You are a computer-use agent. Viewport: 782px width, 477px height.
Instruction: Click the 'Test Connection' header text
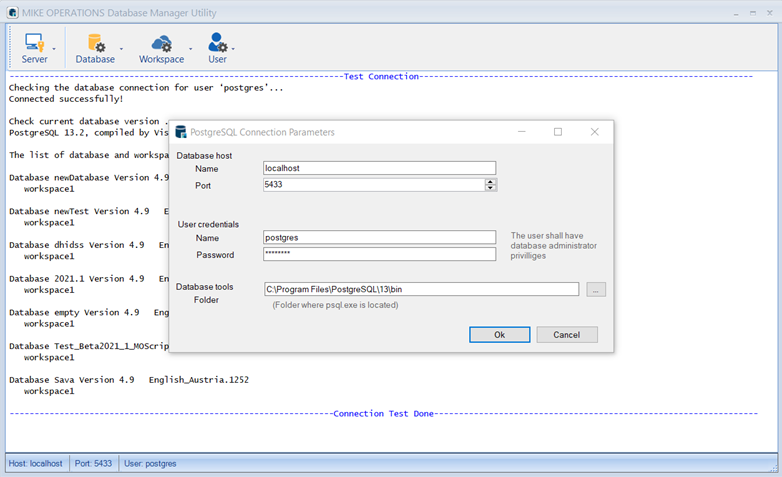[381, 76]
